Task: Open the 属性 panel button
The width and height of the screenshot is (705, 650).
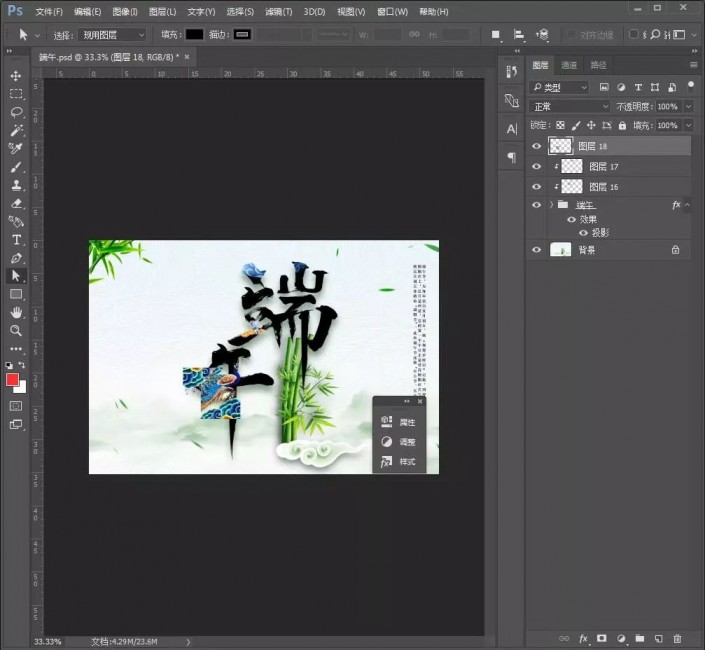Action: click(399, 422)
